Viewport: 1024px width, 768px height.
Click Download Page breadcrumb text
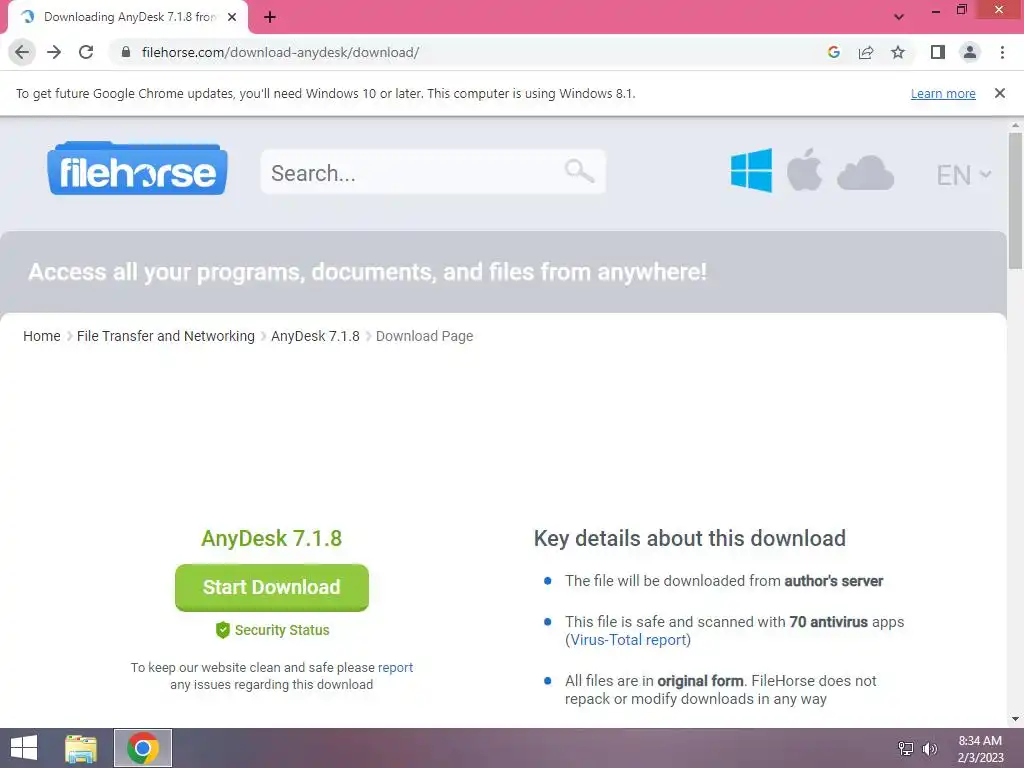coord(424,336)
